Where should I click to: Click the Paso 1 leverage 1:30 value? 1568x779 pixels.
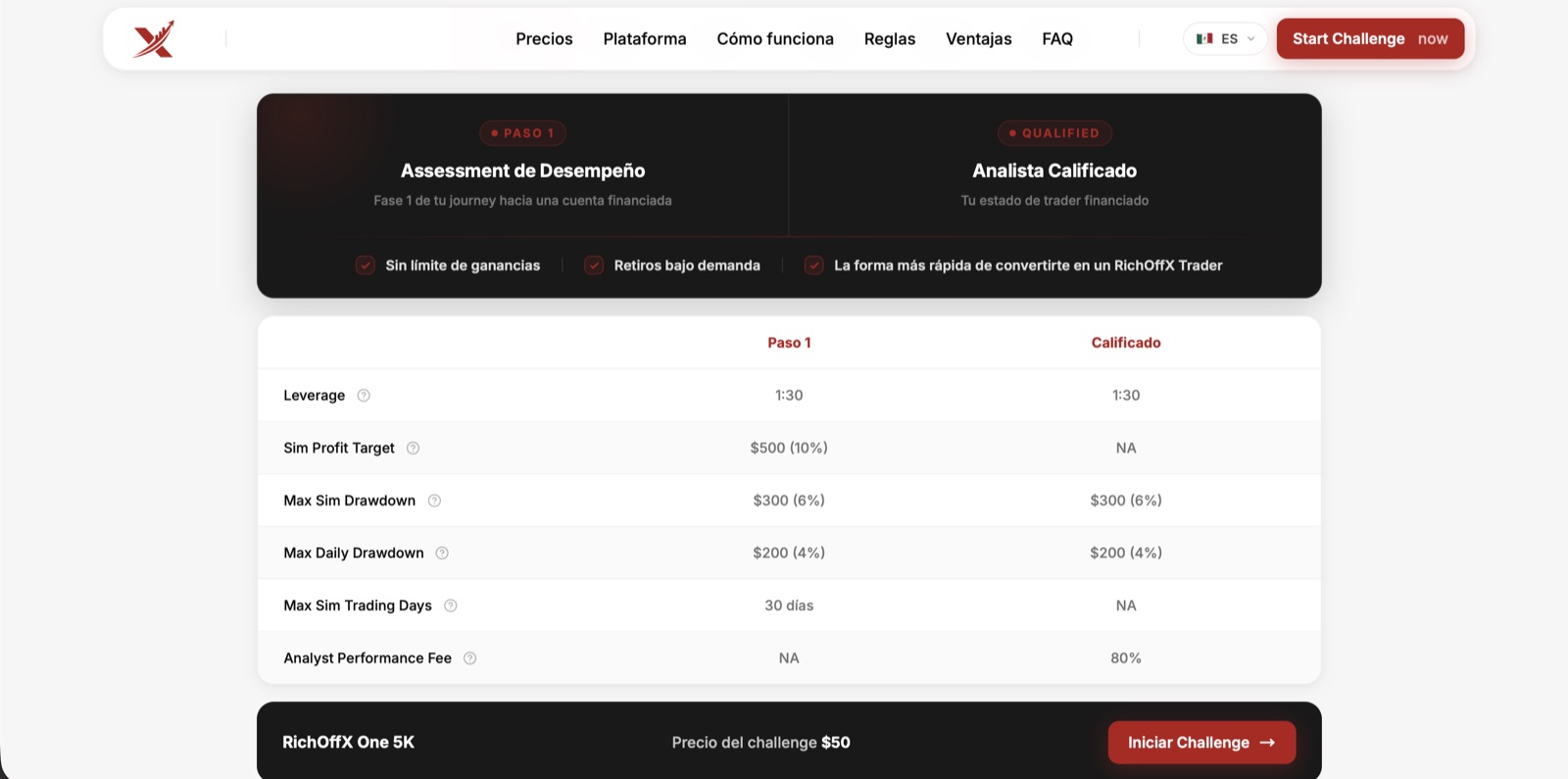[x=789, y=396]
